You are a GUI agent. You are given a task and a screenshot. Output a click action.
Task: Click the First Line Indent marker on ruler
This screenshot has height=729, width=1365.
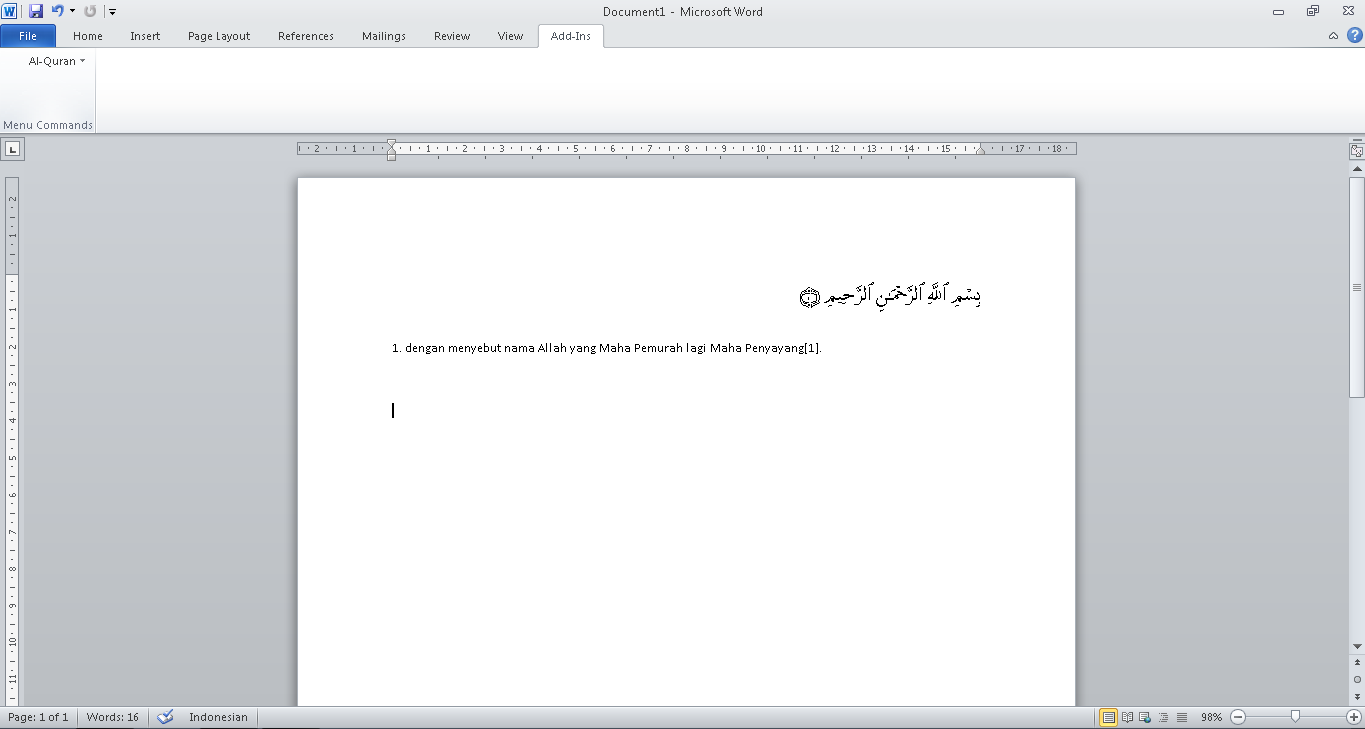[x=391, y=144]
